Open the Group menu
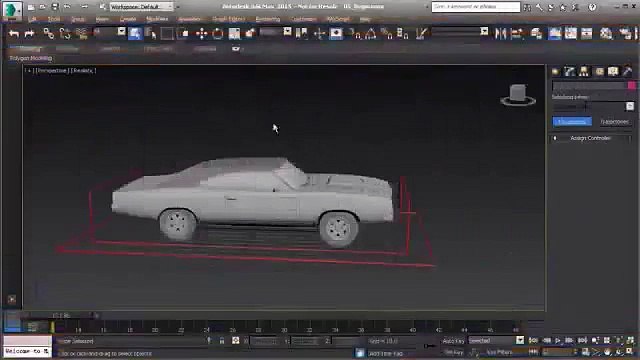The width and height of the screenshot is (640, 360). coord(78,19)
